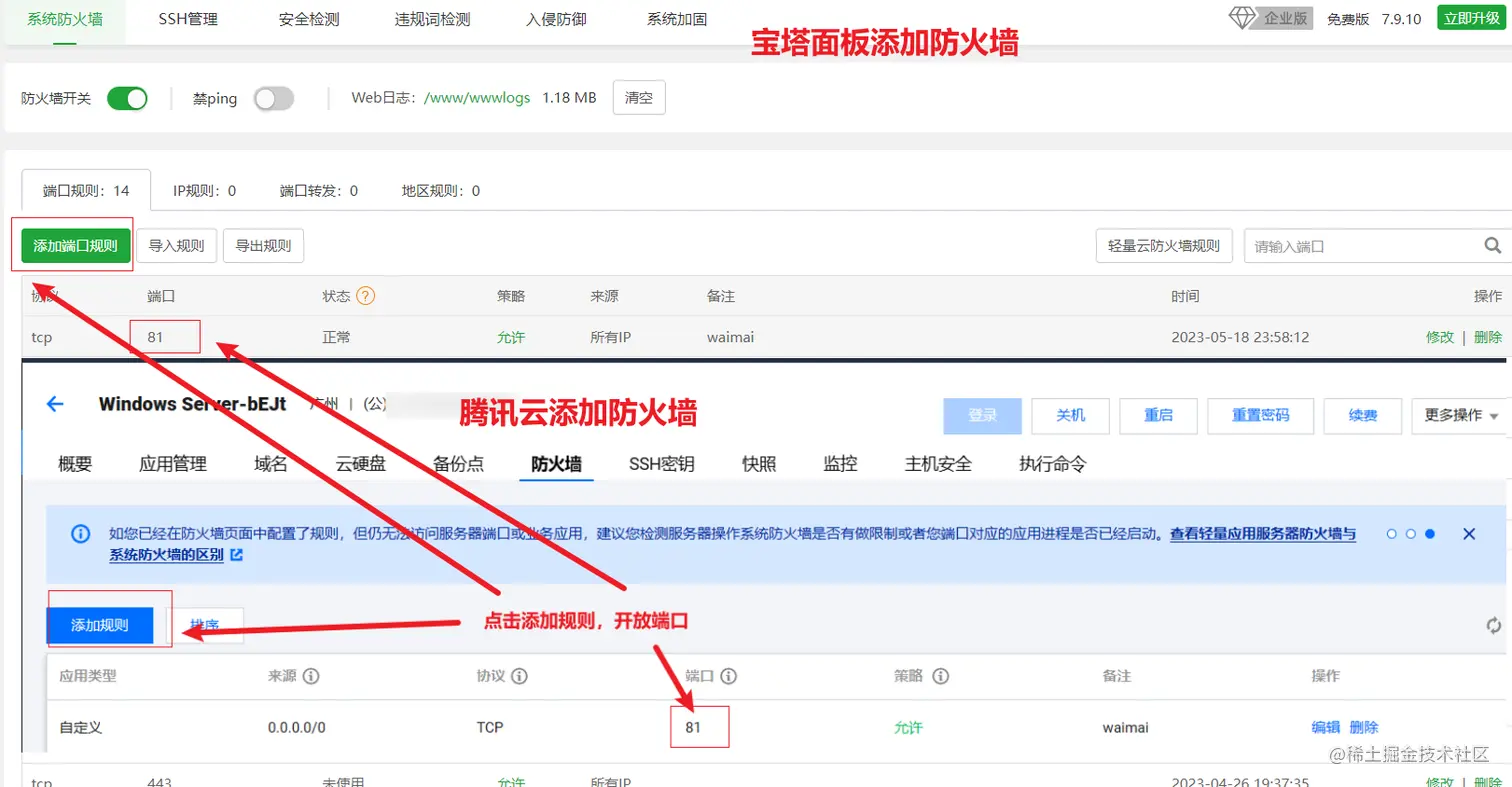
Task: Click the blue info icon in the banner
Action: click(x=81, y=534)
